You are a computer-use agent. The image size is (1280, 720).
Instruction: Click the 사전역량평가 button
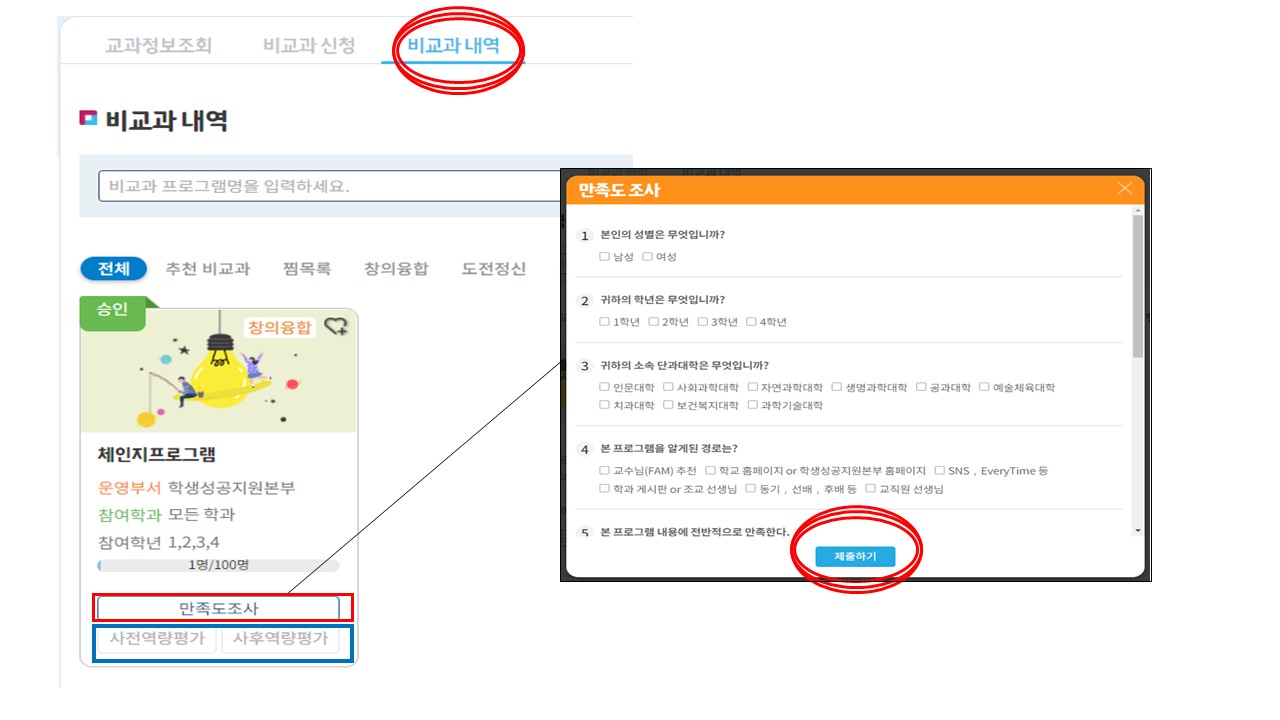[x=157, y=639]
